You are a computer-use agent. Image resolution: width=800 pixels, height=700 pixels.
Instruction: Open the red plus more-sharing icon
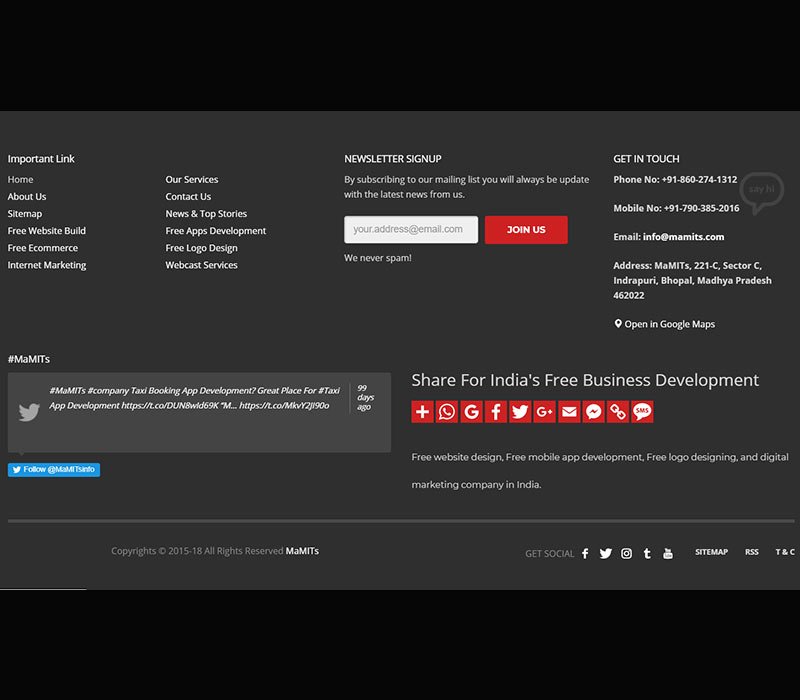click(422, 411)
